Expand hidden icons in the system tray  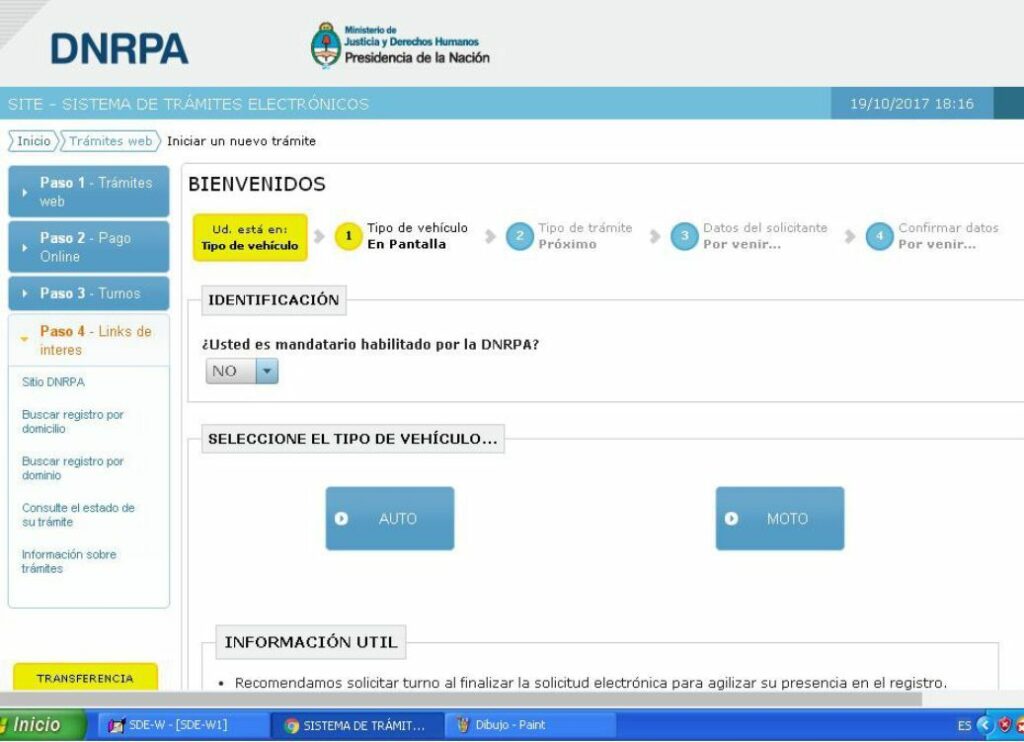coord(985,727)
